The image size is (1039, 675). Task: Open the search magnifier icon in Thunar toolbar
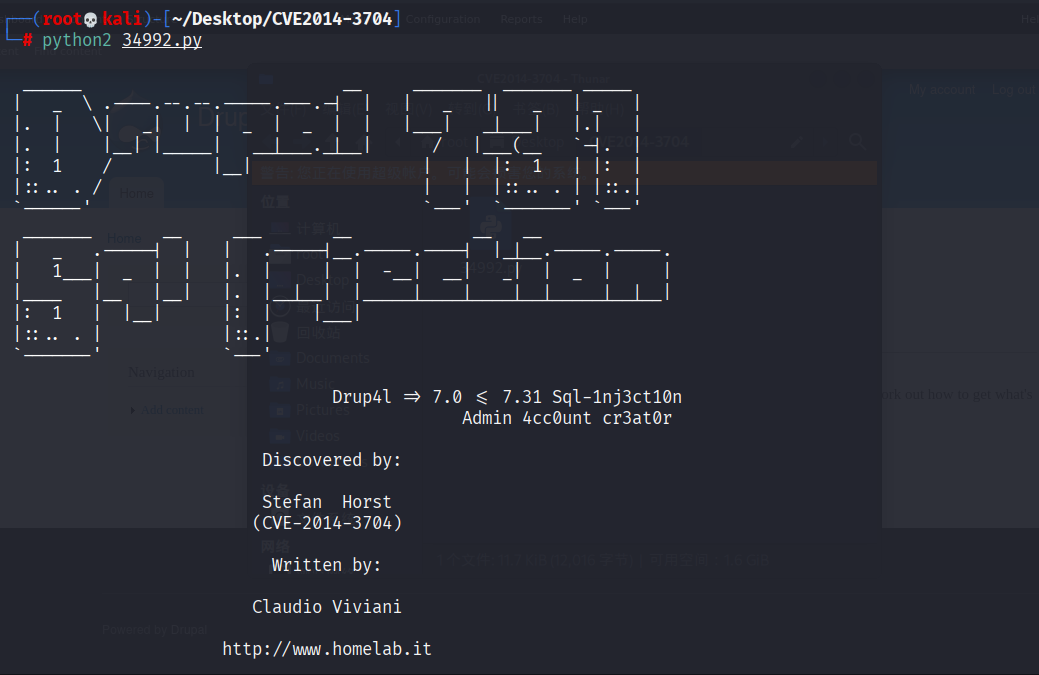tap(857, 141)
